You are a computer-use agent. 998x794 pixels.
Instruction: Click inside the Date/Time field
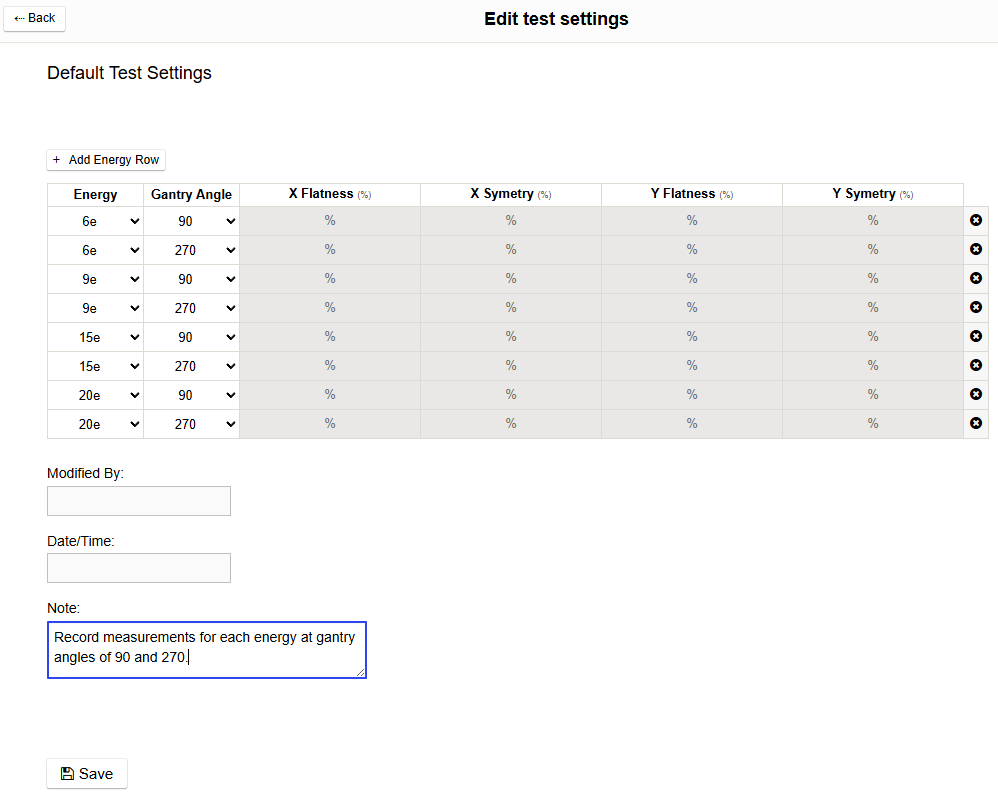138,567
